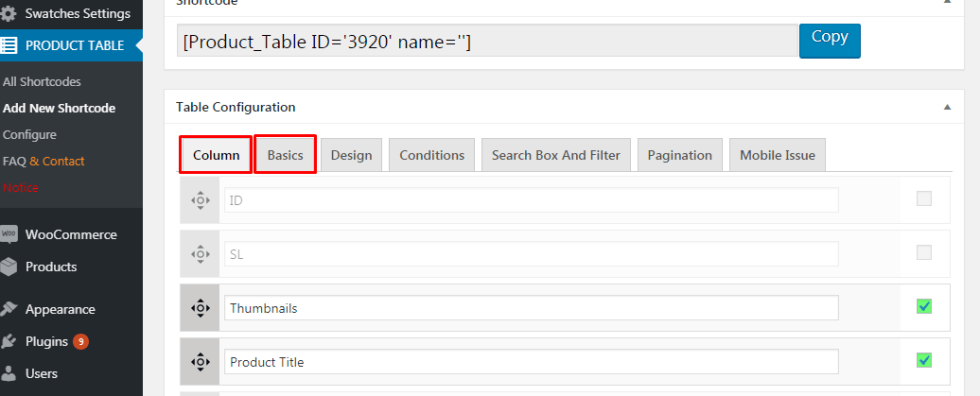
Task: Open the WooCommerce menu
Action: (x=71, y=235)
